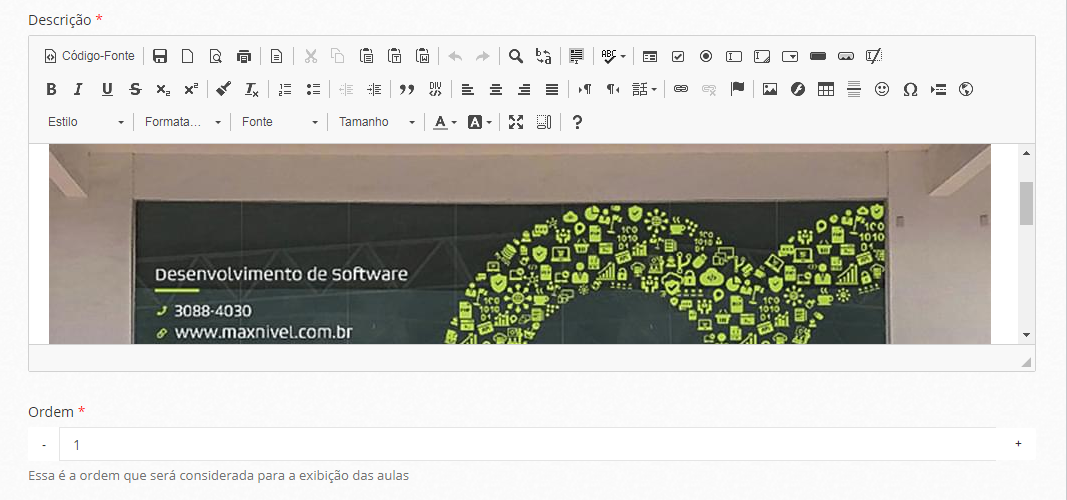Insert an Image into description
1067x500 pixels.
[x=770, y=89]
